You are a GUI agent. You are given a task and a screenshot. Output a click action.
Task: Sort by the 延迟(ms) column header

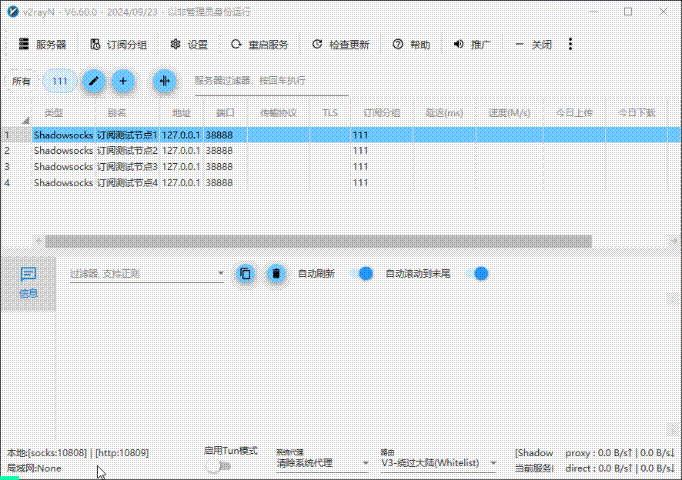[x=444, y=113]
